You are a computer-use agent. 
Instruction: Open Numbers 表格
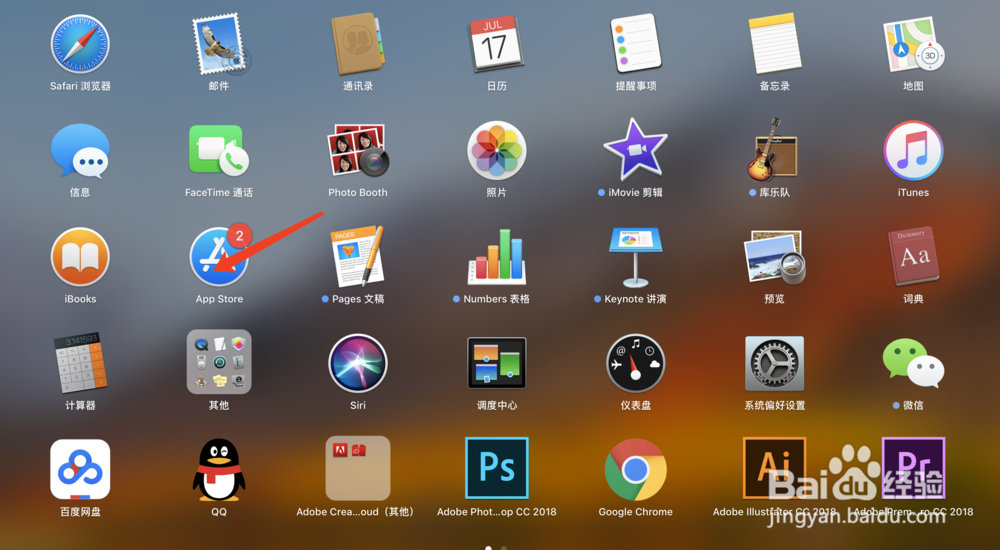[x=496, y=256]
